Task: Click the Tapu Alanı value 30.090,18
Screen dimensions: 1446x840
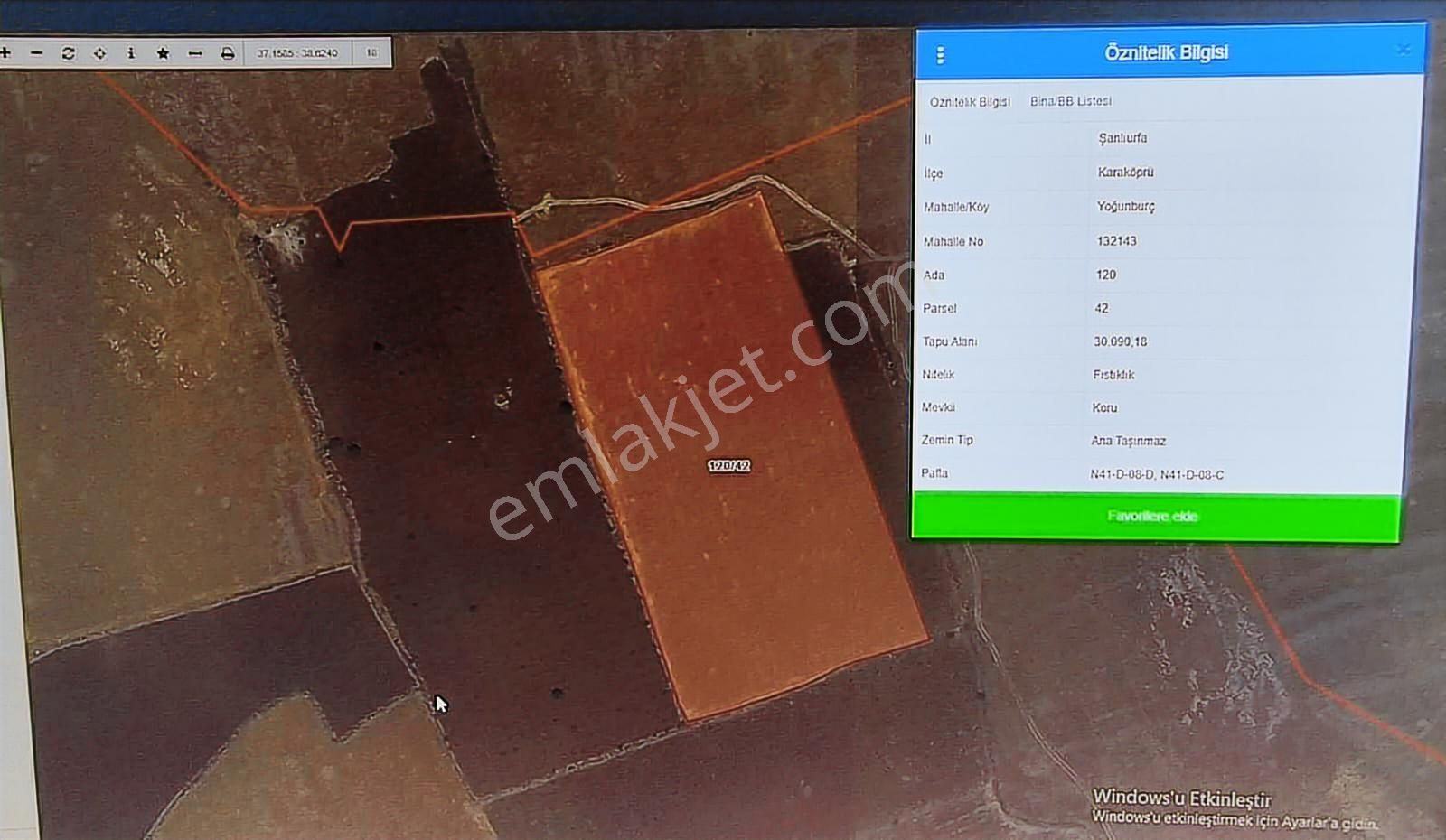Action: (x=1120, y=341)
